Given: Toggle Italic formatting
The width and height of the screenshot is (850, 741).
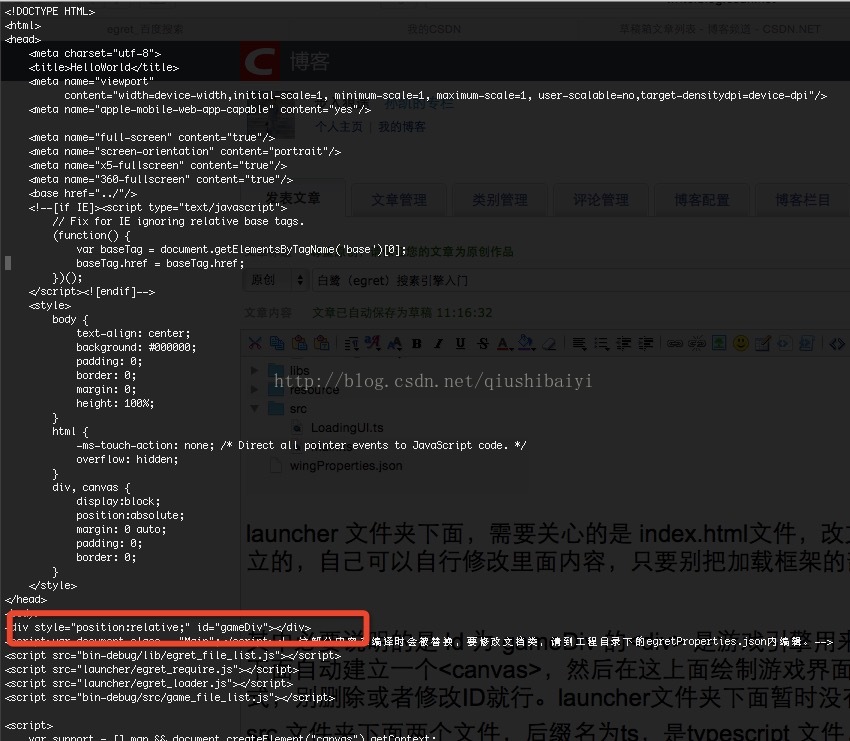Looking at the screenshot, I should pyautogui.click(x=439, y=343).
